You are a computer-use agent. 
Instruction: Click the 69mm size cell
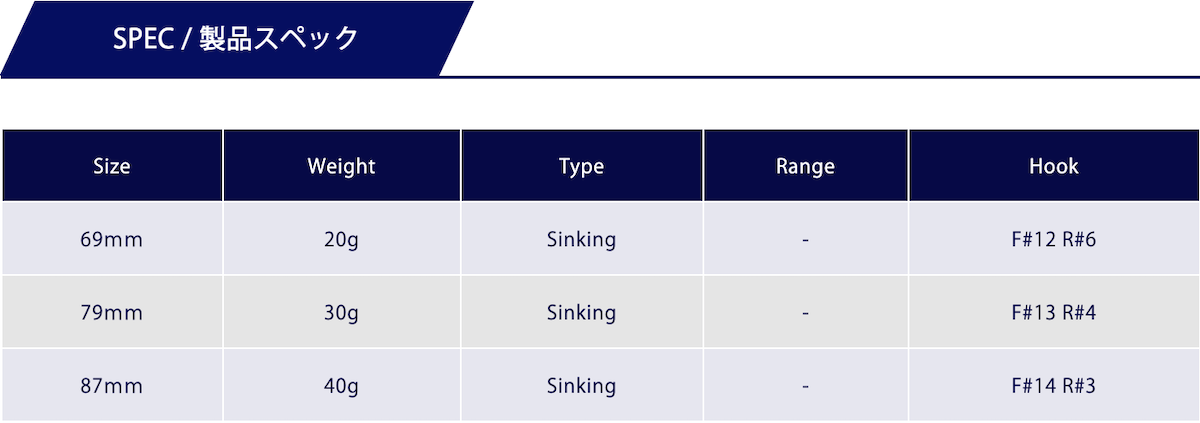112,240
